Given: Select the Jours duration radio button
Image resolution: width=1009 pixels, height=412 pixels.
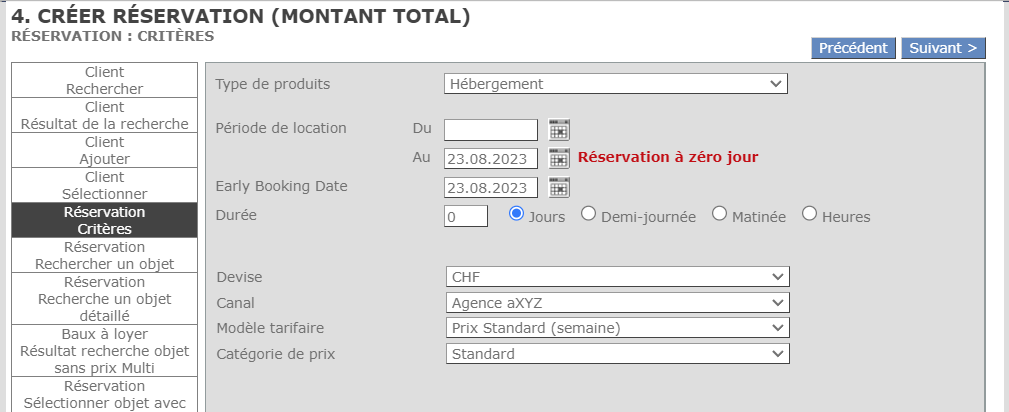Looking at the screenshot, I should tap(517, 214).
